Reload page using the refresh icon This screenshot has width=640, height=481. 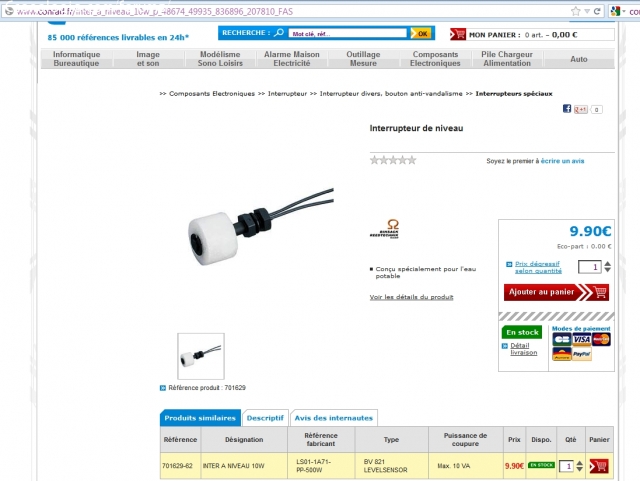[597, 11]
